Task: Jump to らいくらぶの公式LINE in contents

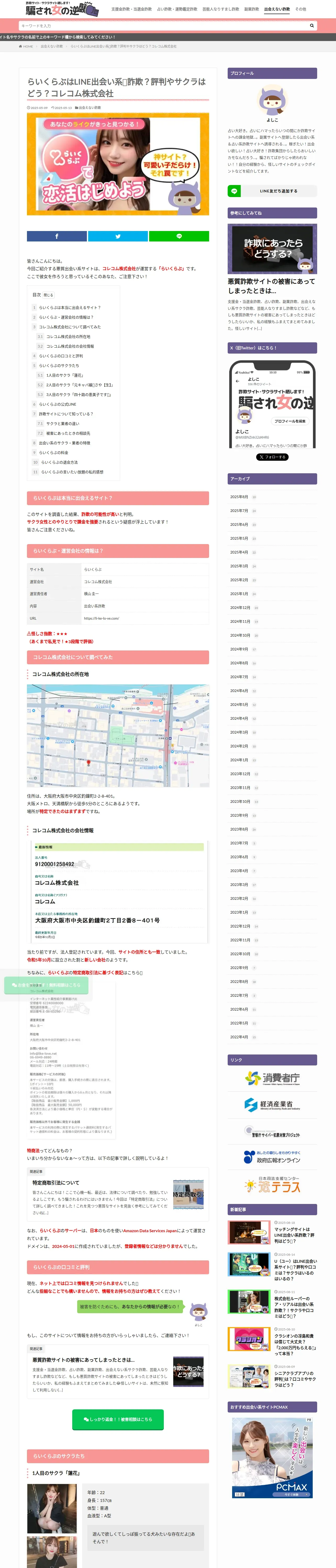Action: pos(58,404)
